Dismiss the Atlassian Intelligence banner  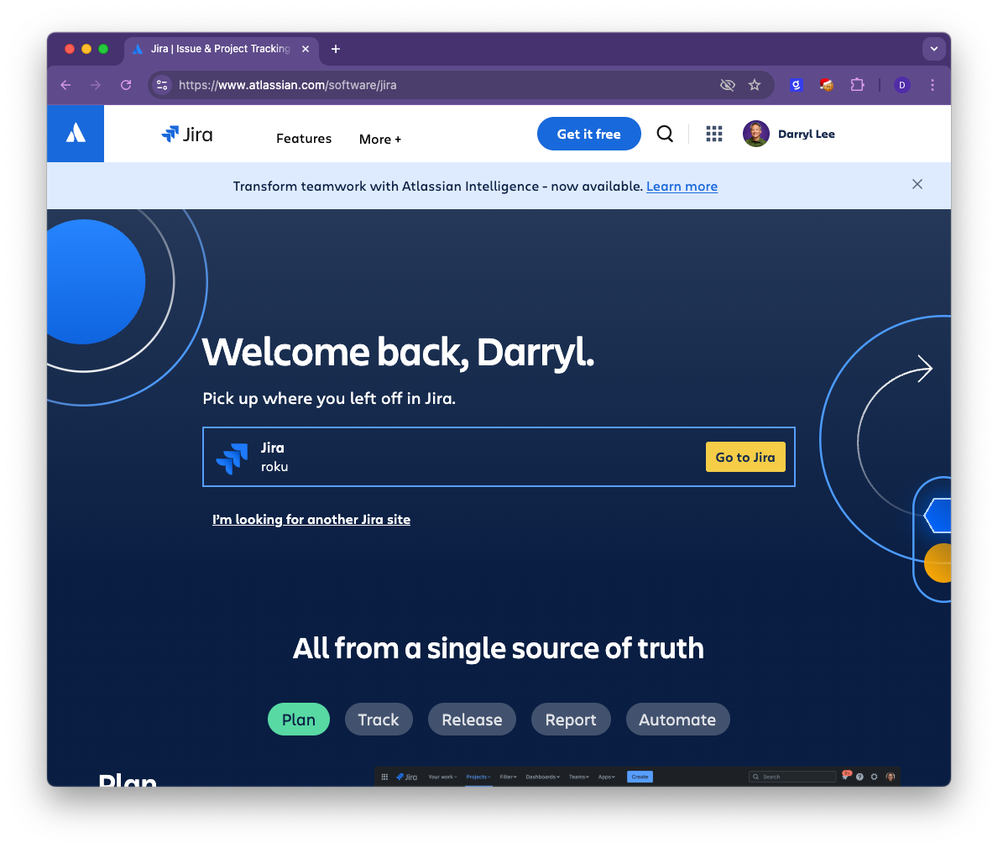pyautogui.click(x=917, y=185)
